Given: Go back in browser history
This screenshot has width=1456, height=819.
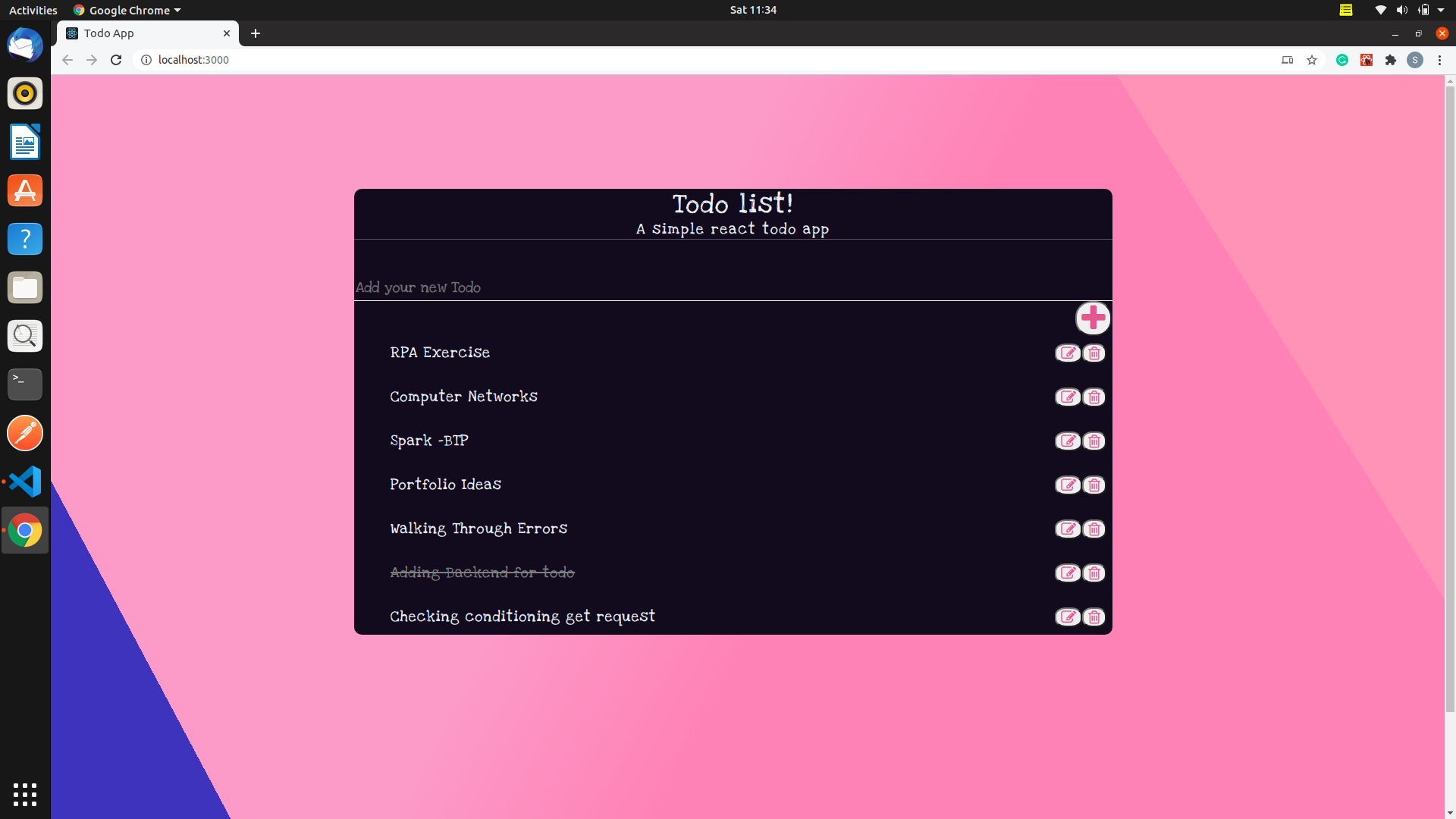Looking at the screenshot, I should click(x=67, y=60).
